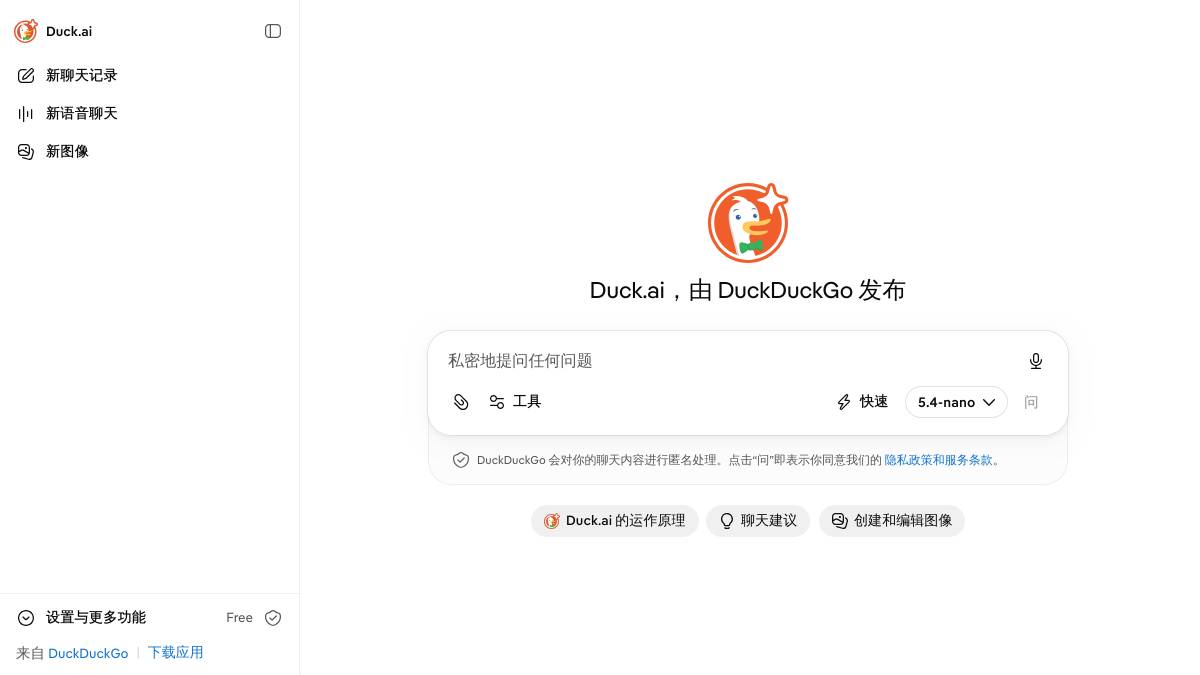Viewport: 1200px width, 675px height.
Task: Open the DuckDuckGo footer link
Action: [x=88, y=653]
